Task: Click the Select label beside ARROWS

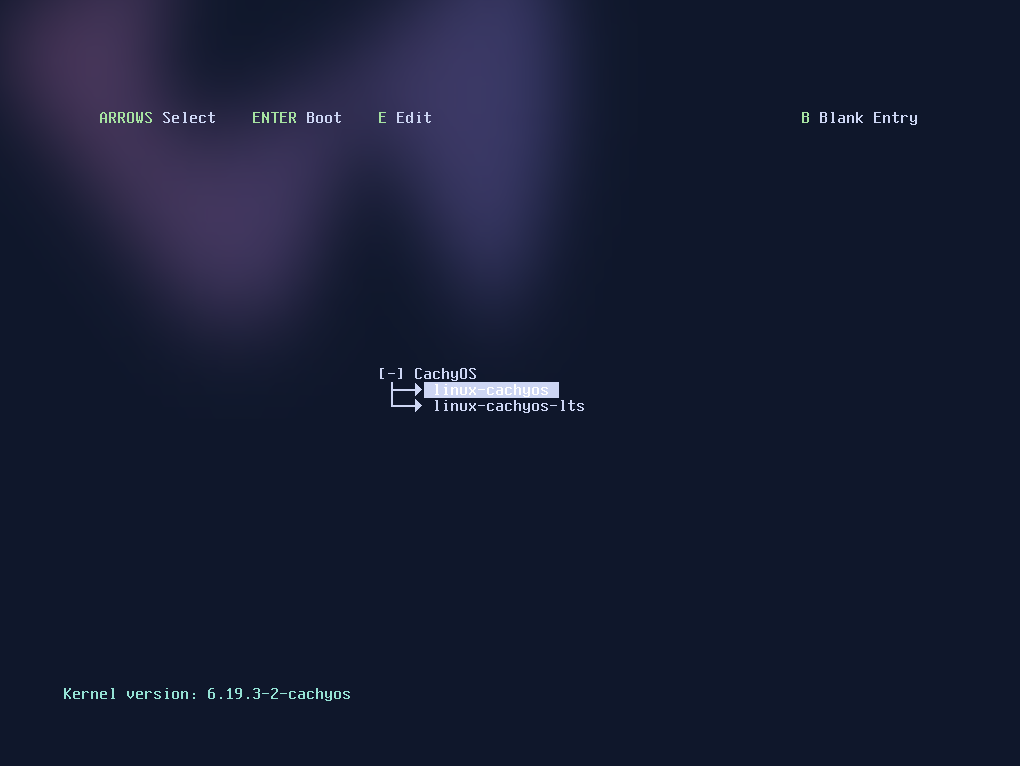Action: pos(189,118)
